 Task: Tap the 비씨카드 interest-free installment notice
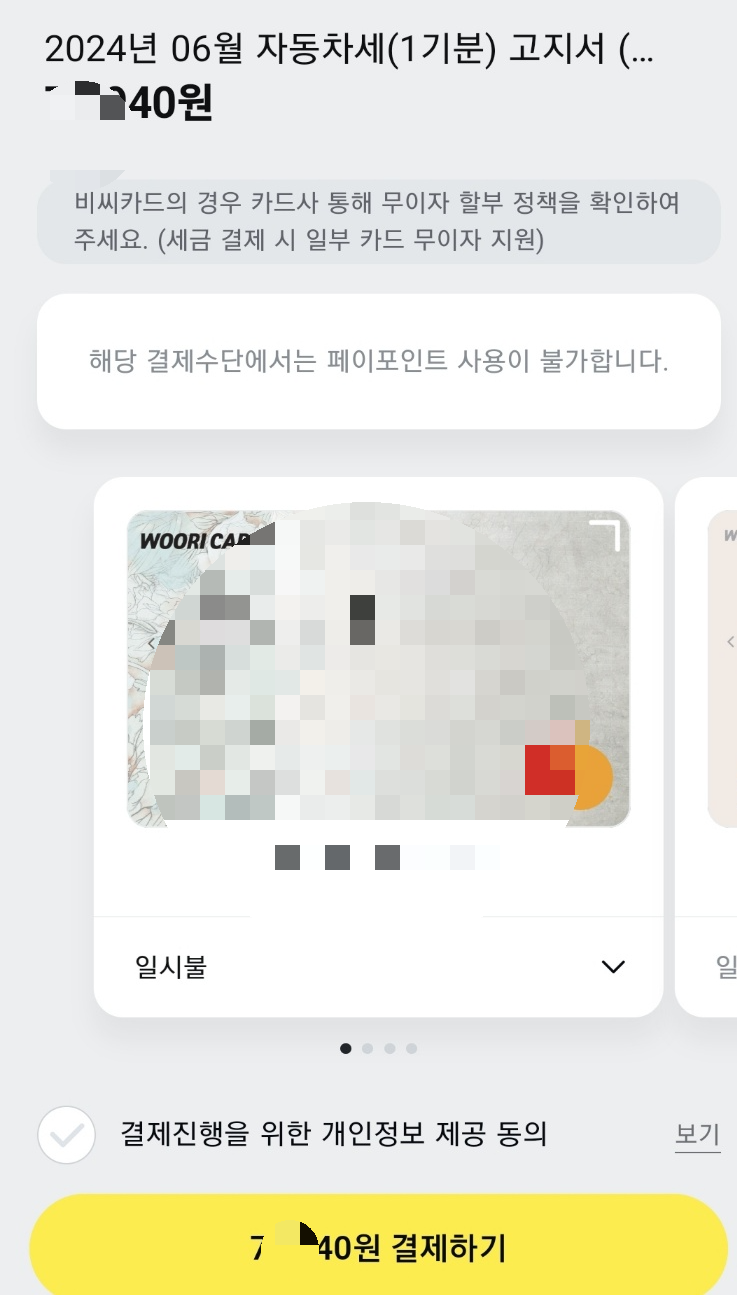378,222
